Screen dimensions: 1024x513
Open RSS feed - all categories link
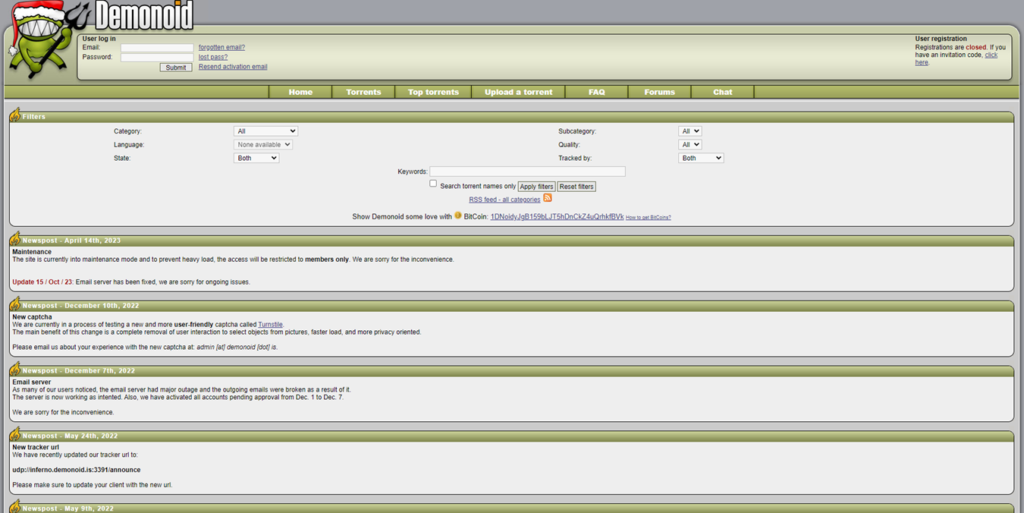pyautogui.click(x=504, y=200)
